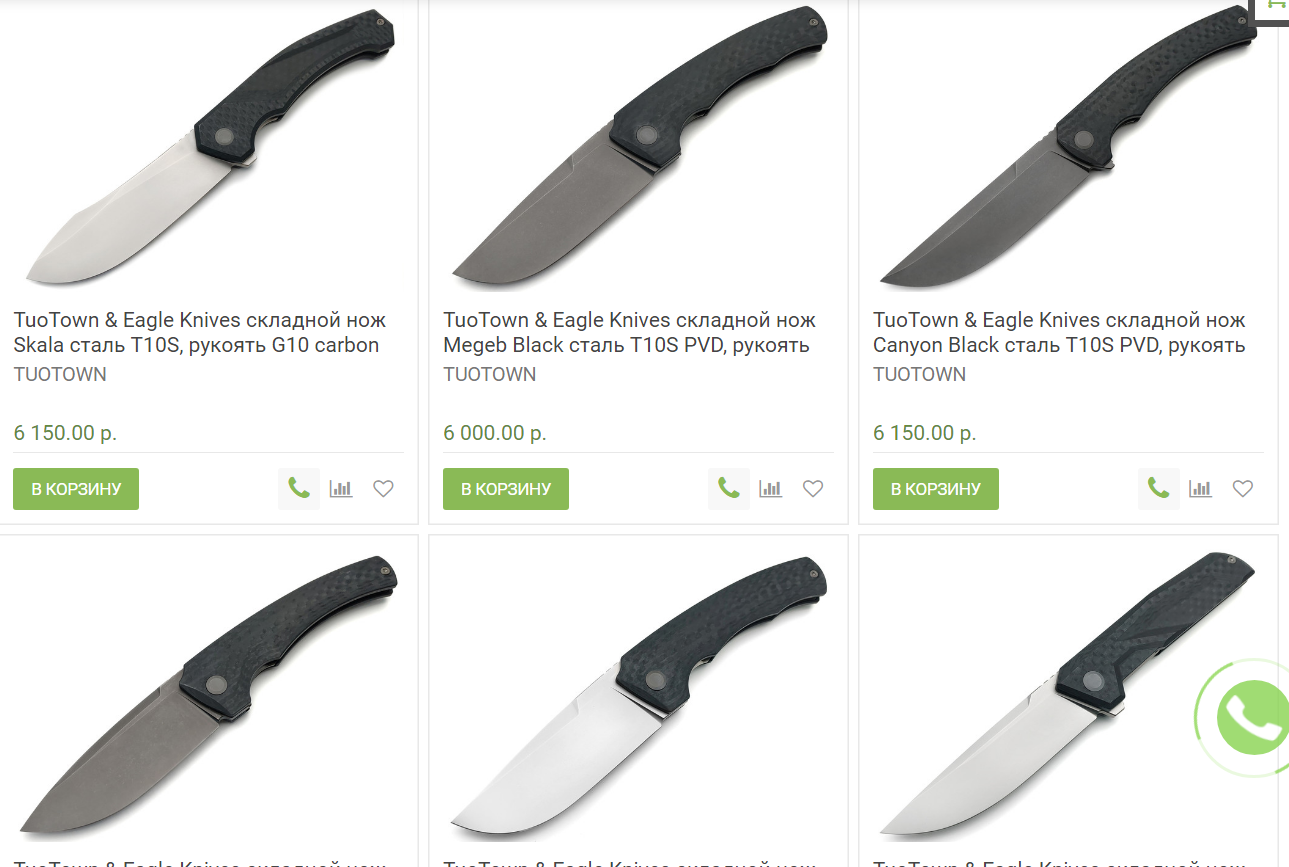This screenshot has width=1289, height=867.
Task: Compare the Megeb Black knife using the chart icon
Action: point(770,489)
